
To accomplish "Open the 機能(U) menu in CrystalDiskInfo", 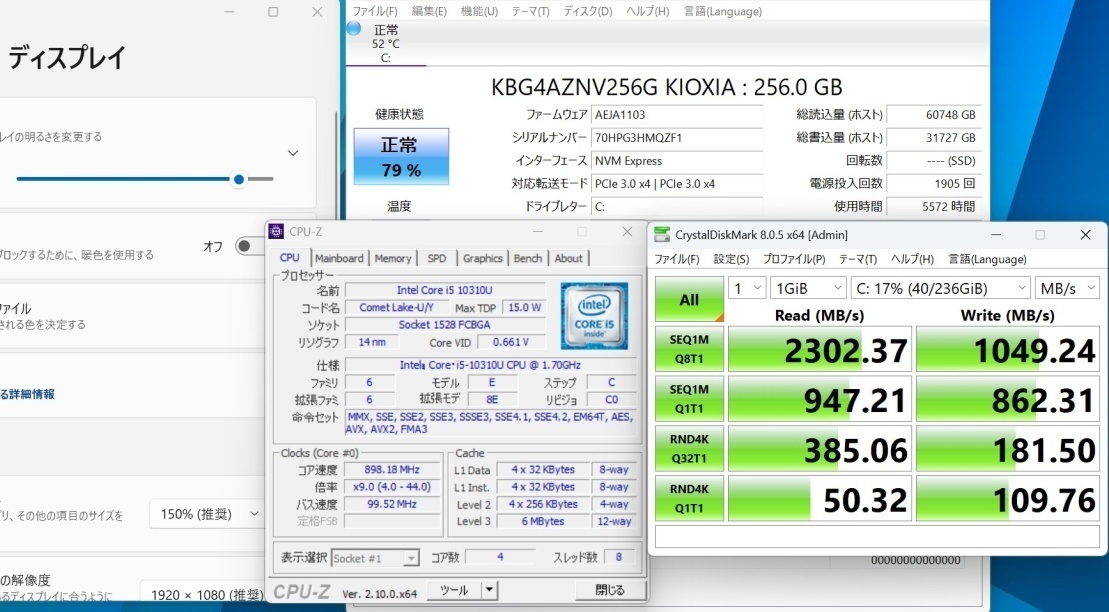I will coord(478,11).
